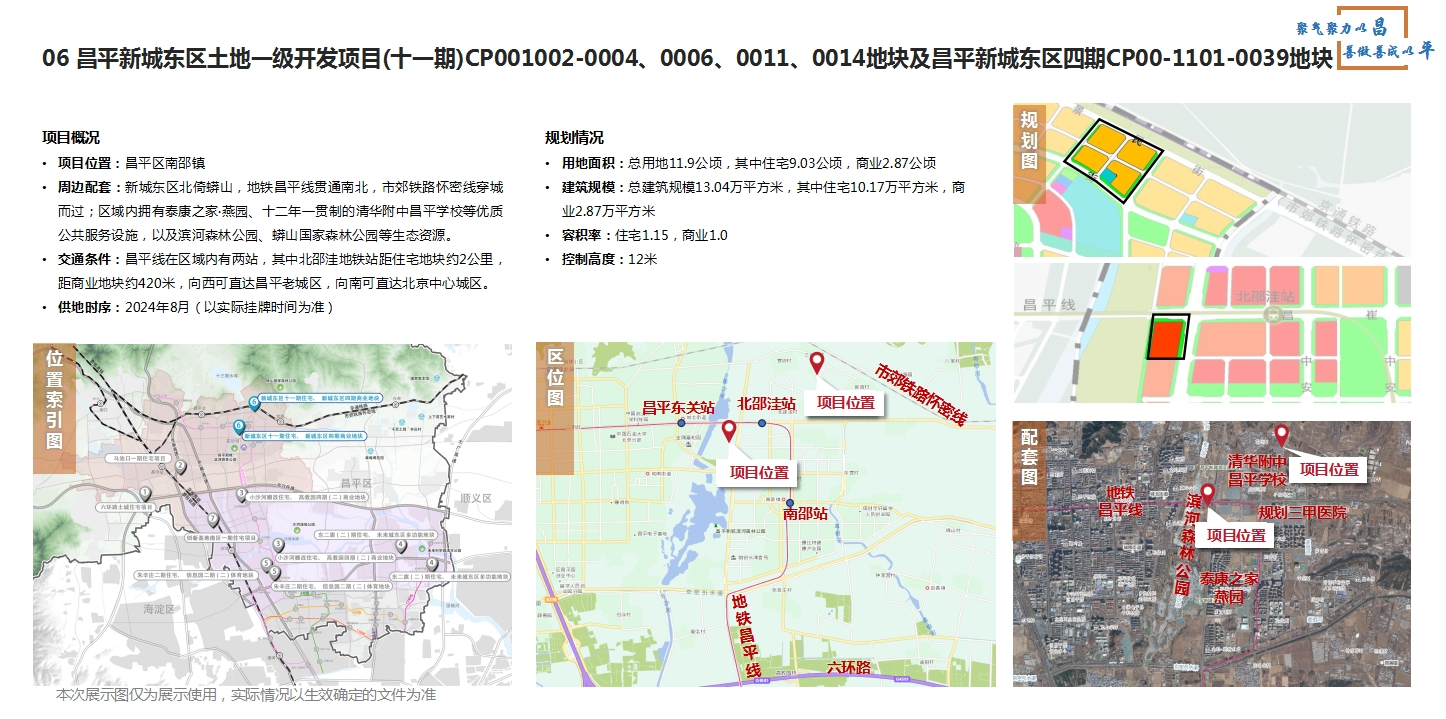
Task: Click the teal parcel inside the outlined residential block
Action: coord(1108,175)
